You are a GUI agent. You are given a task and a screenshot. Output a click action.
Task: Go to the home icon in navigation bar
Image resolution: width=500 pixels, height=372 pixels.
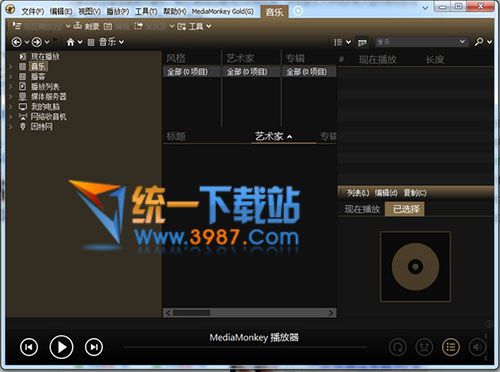(70, 42)
